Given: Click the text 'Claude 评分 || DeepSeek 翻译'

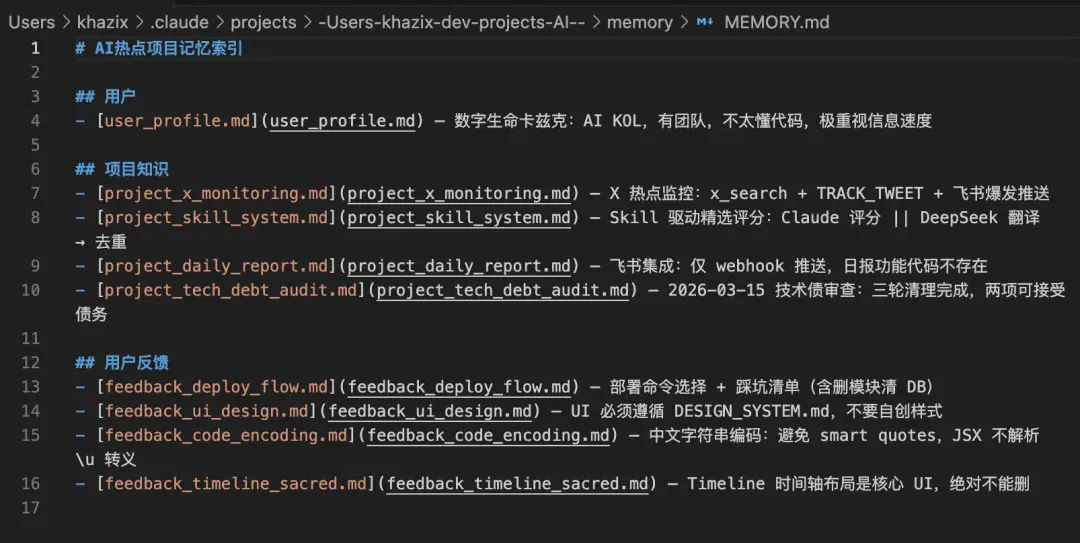Looking at the screenshot, I should (910, 218).
